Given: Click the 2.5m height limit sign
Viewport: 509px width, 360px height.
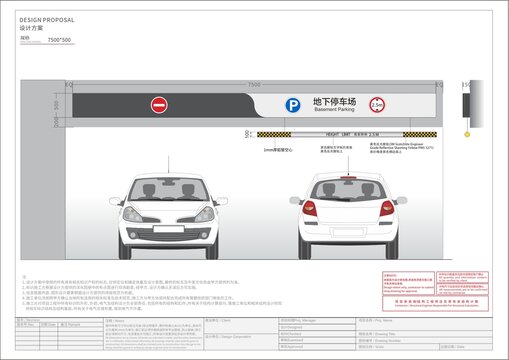Looking at the screenshot, I should 377,105.
